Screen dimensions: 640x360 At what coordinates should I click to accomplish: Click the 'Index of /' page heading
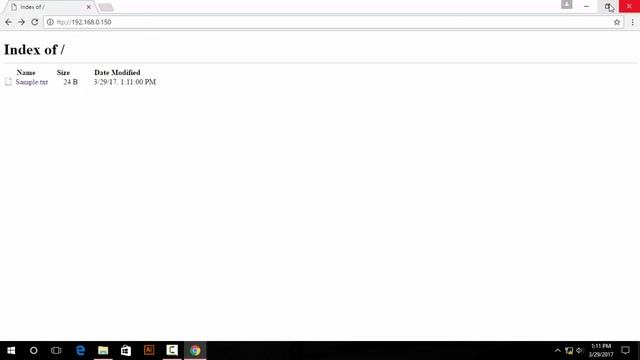[34, 50]
